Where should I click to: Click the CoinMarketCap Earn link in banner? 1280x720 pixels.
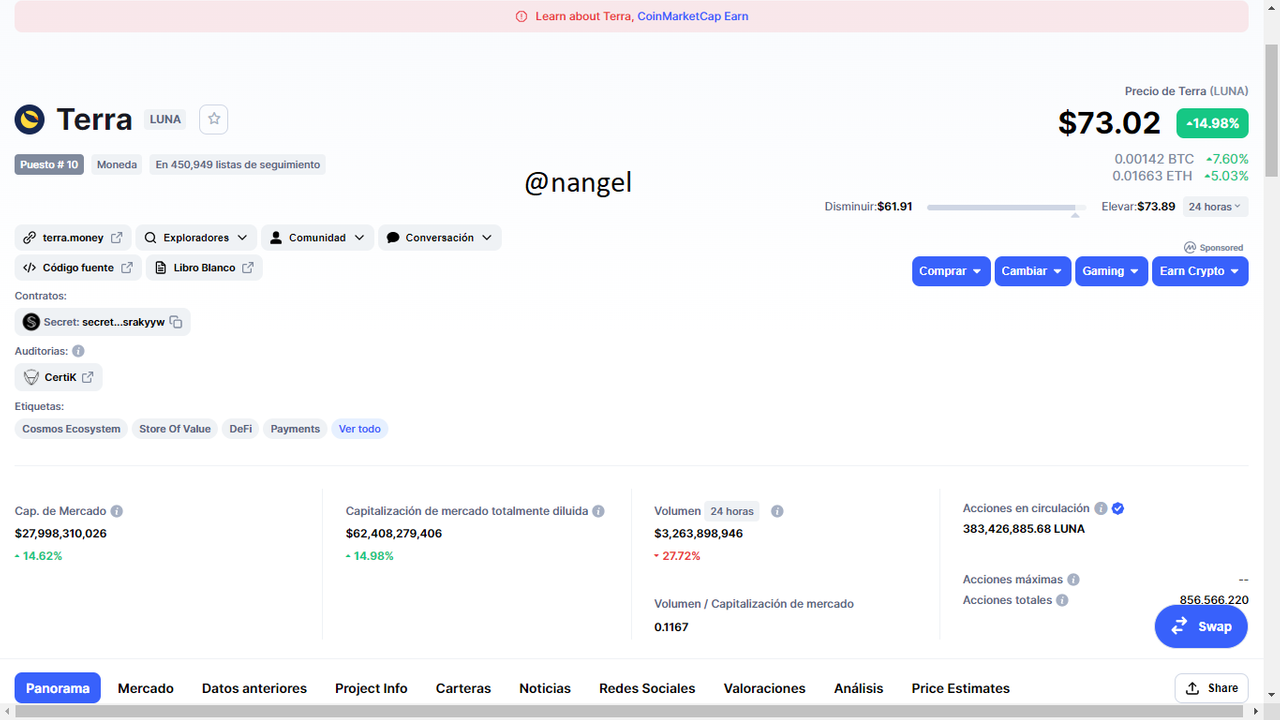click(693, 16)
